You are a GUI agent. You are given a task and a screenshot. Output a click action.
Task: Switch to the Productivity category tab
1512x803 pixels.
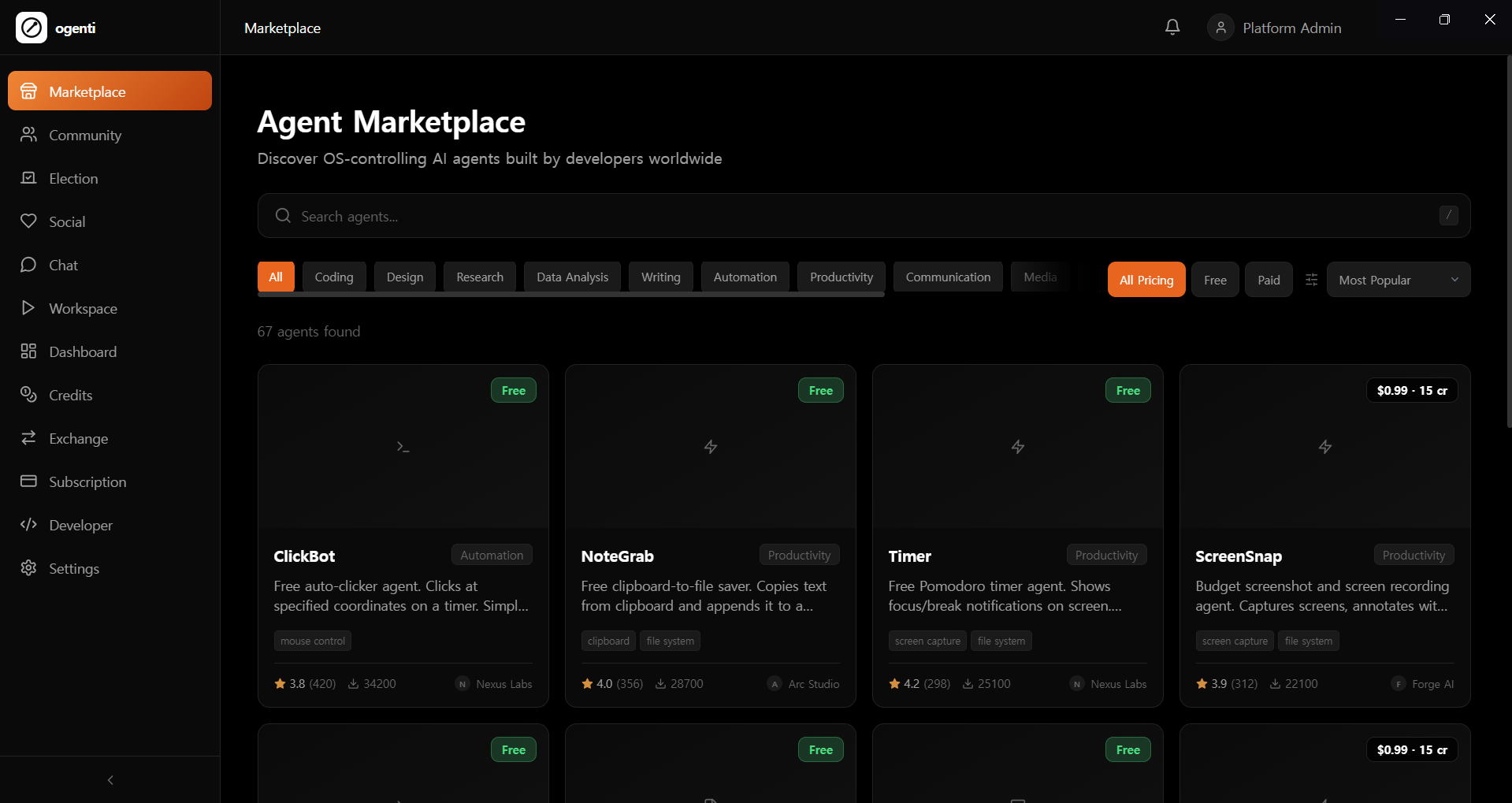pos(841,277)
